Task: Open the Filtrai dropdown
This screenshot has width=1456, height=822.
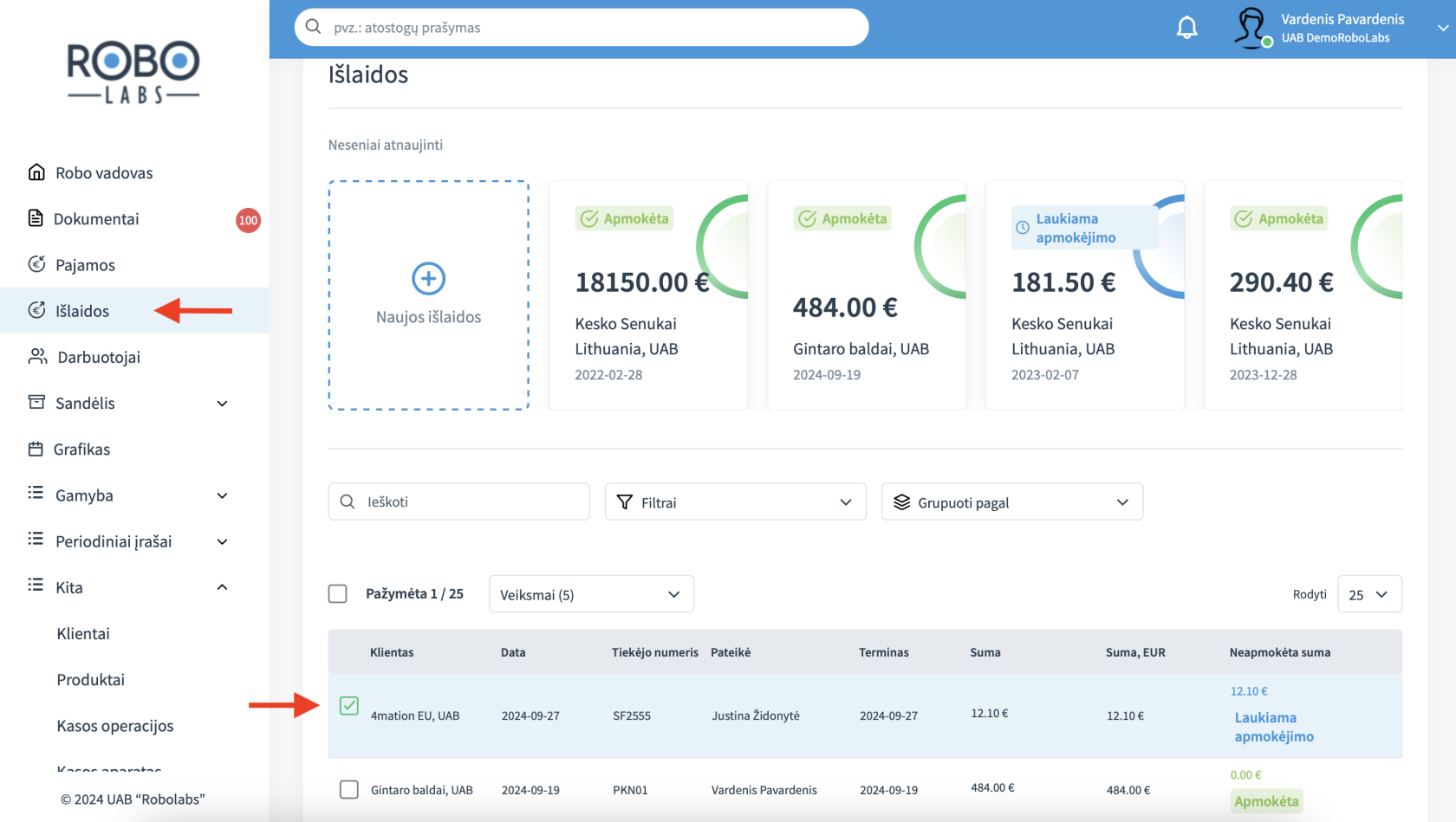Action: (736, 502)
